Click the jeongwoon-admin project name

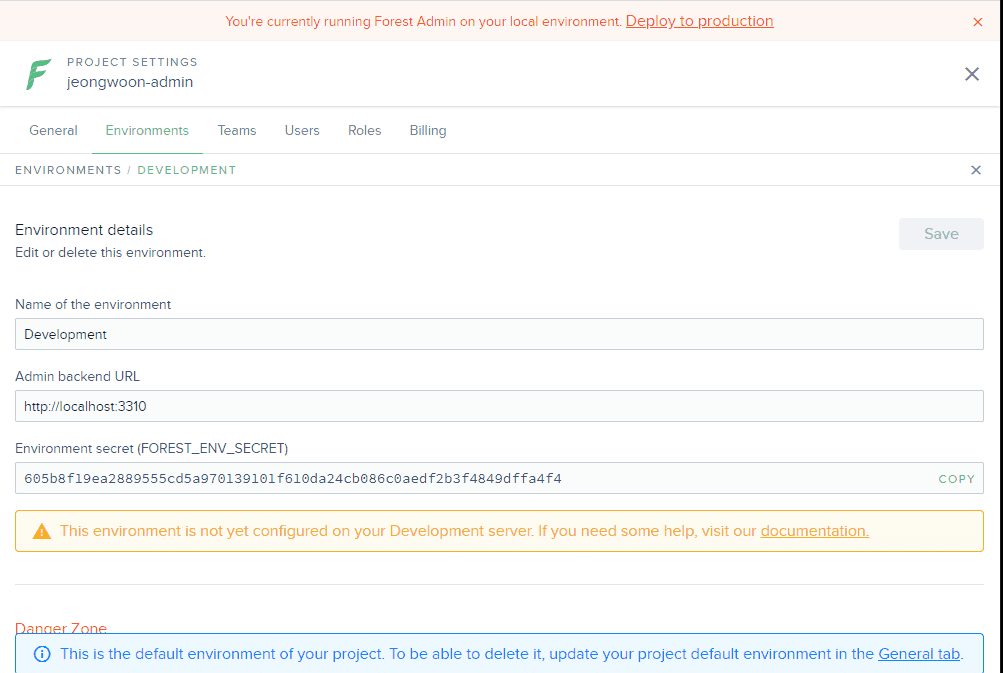(x=130, y=83)
